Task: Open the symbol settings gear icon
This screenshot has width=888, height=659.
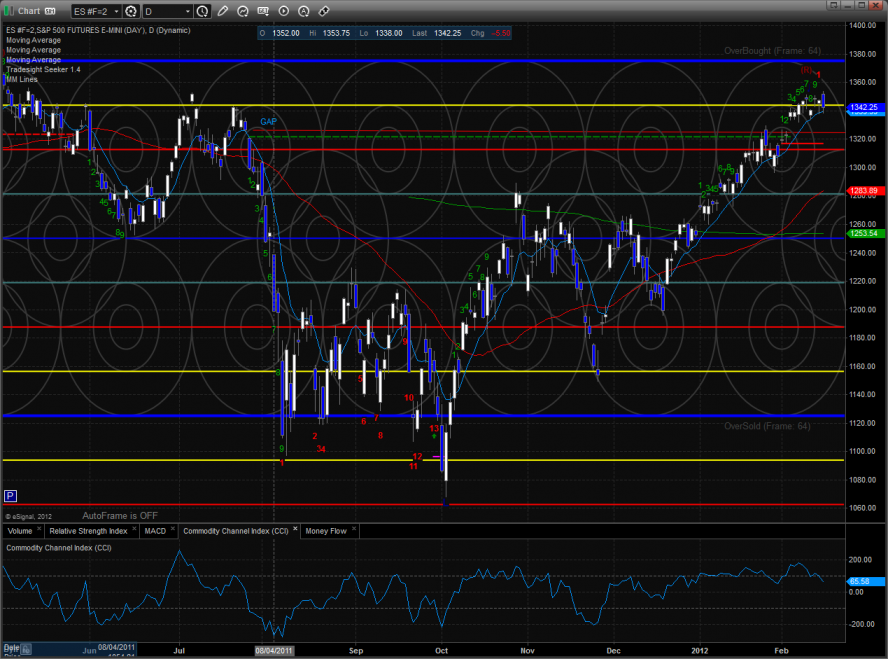Action: (x=131, y=11)
